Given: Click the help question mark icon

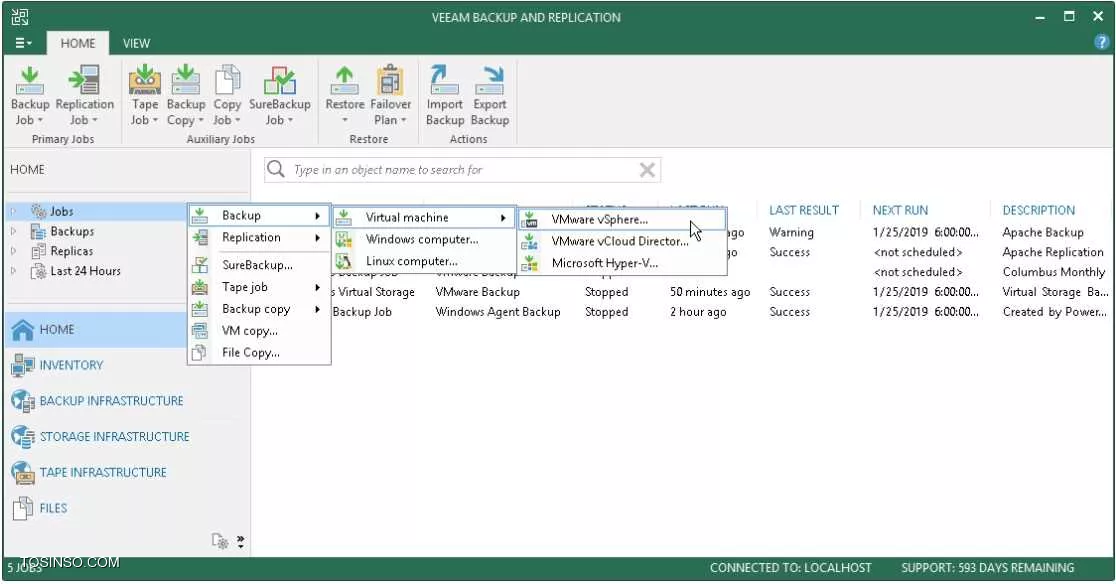Looking at the screenshot, I should point(1101,43).
